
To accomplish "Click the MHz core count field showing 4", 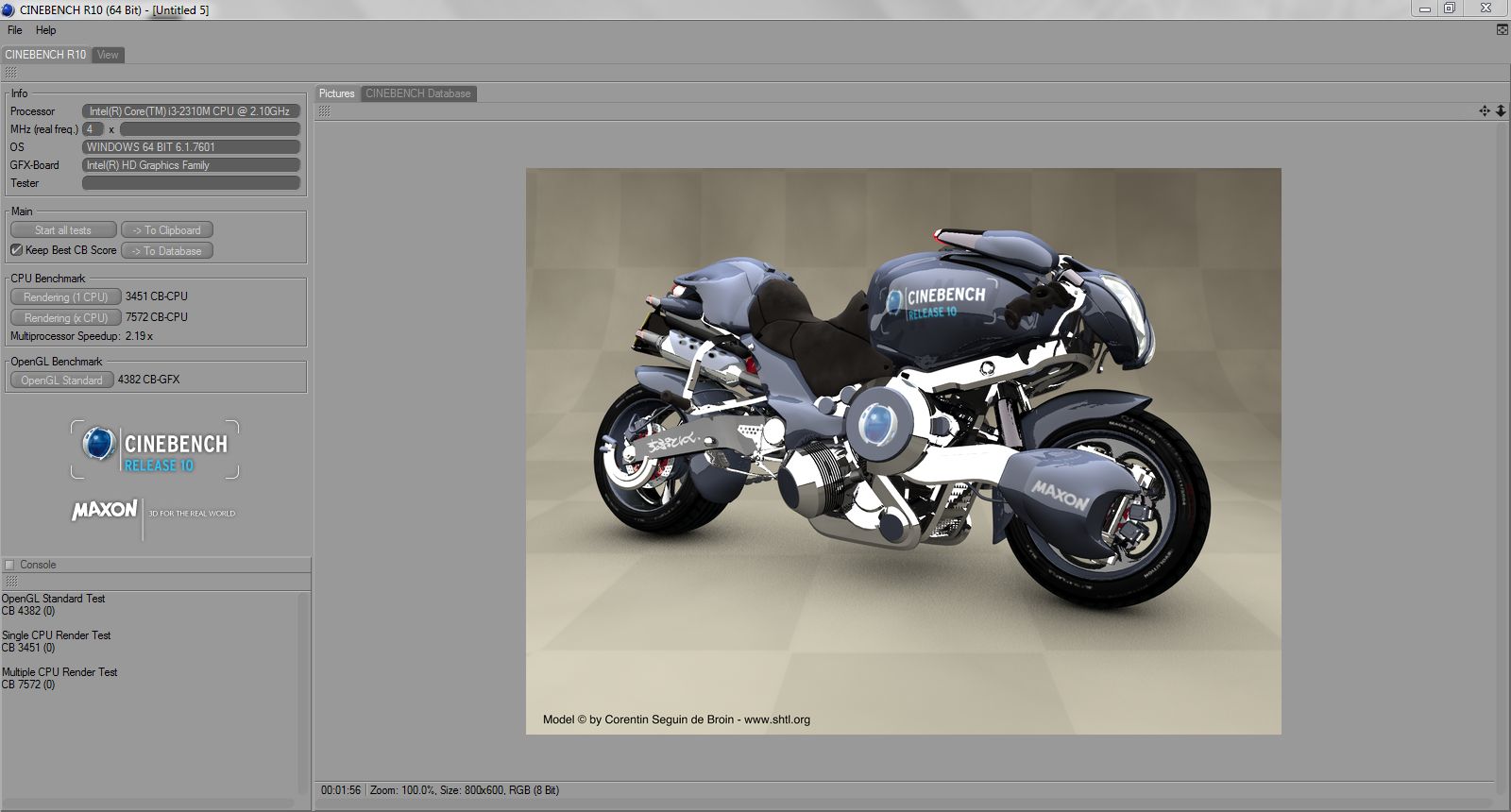I will (x=93, y=129).
